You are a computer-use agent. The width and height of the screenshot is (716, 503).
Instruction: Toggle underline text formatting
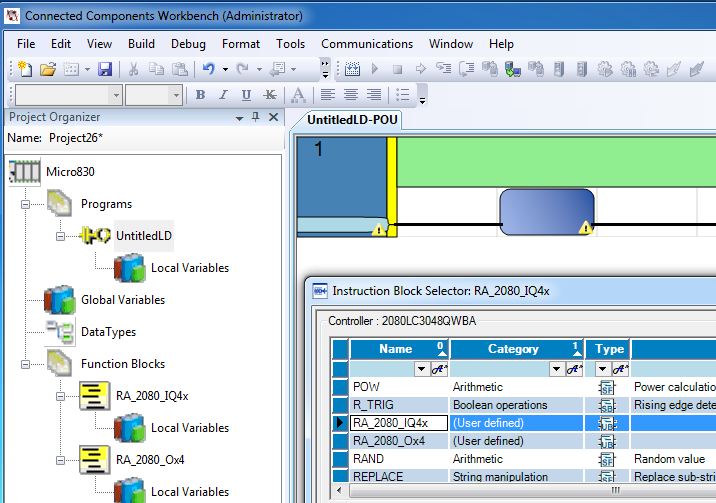pyautogui.click(x=246, y=95)
